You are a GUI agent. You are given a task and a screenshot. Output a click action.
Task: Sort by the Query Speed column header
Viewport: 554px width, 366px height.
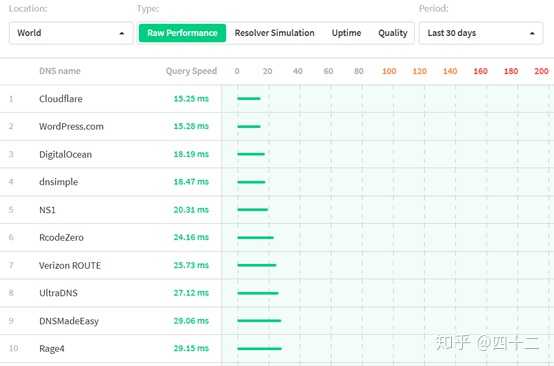coord(191,71)
